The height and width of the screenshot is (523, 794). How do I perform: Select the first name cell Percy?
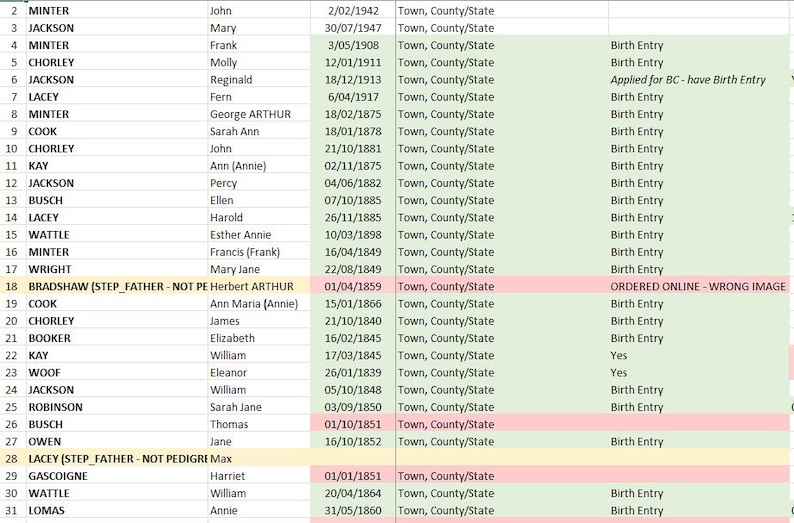tap(259, 183)
